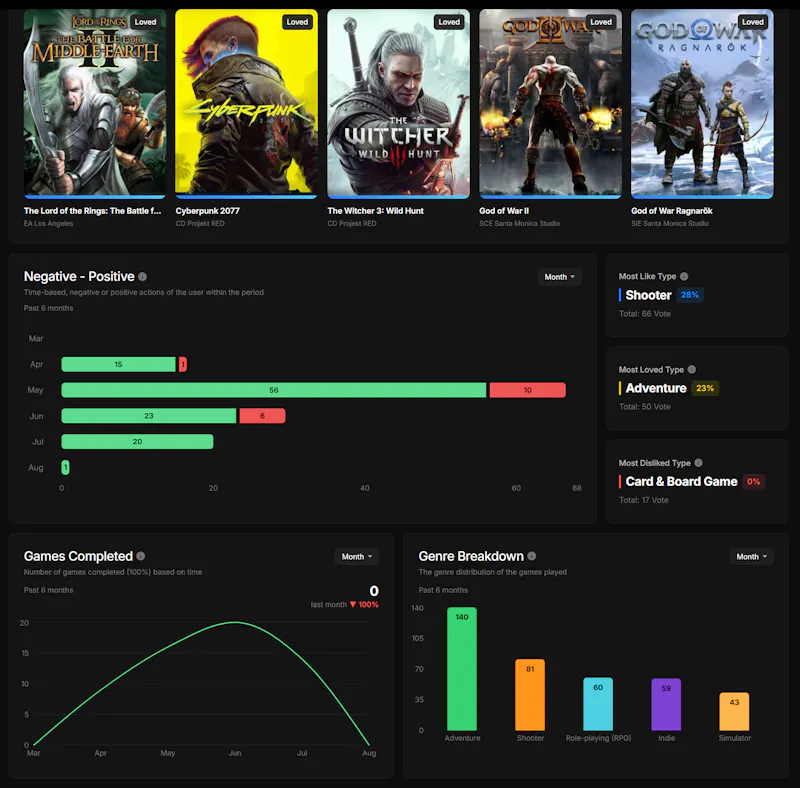Click the green Games Completed curve peak at Jun

pyautogui.click(x=235, y=622)
